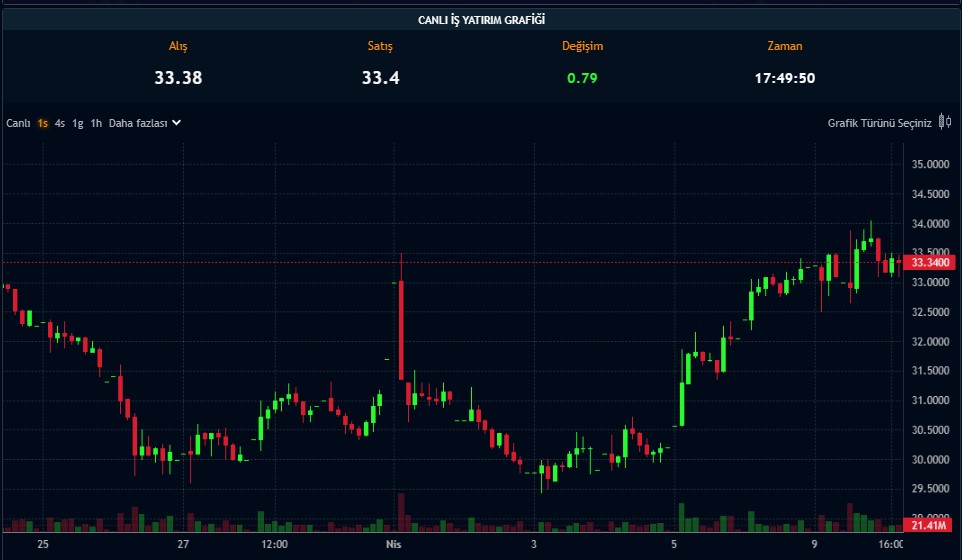
Task: Click the Zaman timestamp 17:49:50
Action: click(x=784, y=78)
